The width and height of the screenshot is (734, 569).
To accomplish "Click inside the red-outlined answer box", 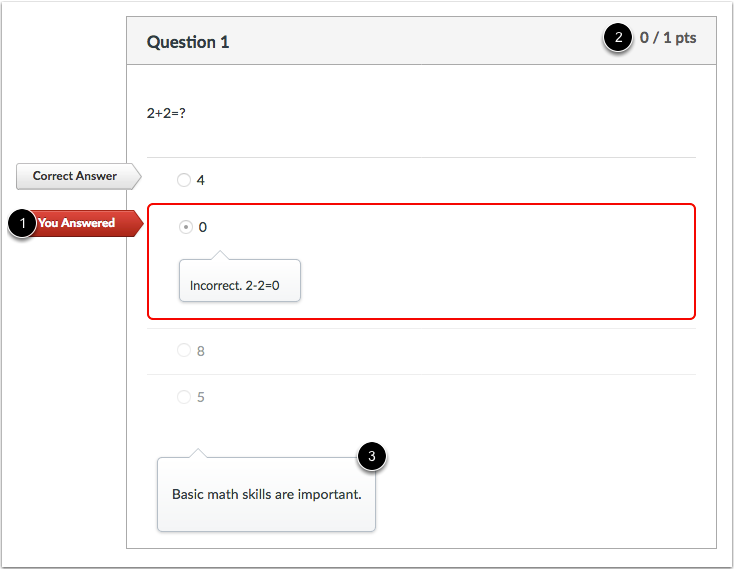I will pos(421,262).
